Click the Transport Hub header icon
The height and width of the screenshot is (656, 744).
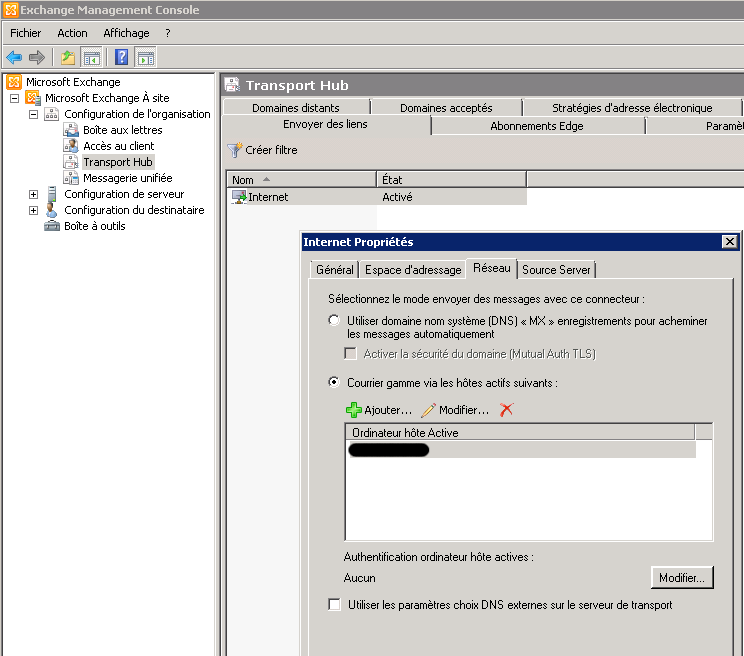pyautogui.click(x=232, y=85)
